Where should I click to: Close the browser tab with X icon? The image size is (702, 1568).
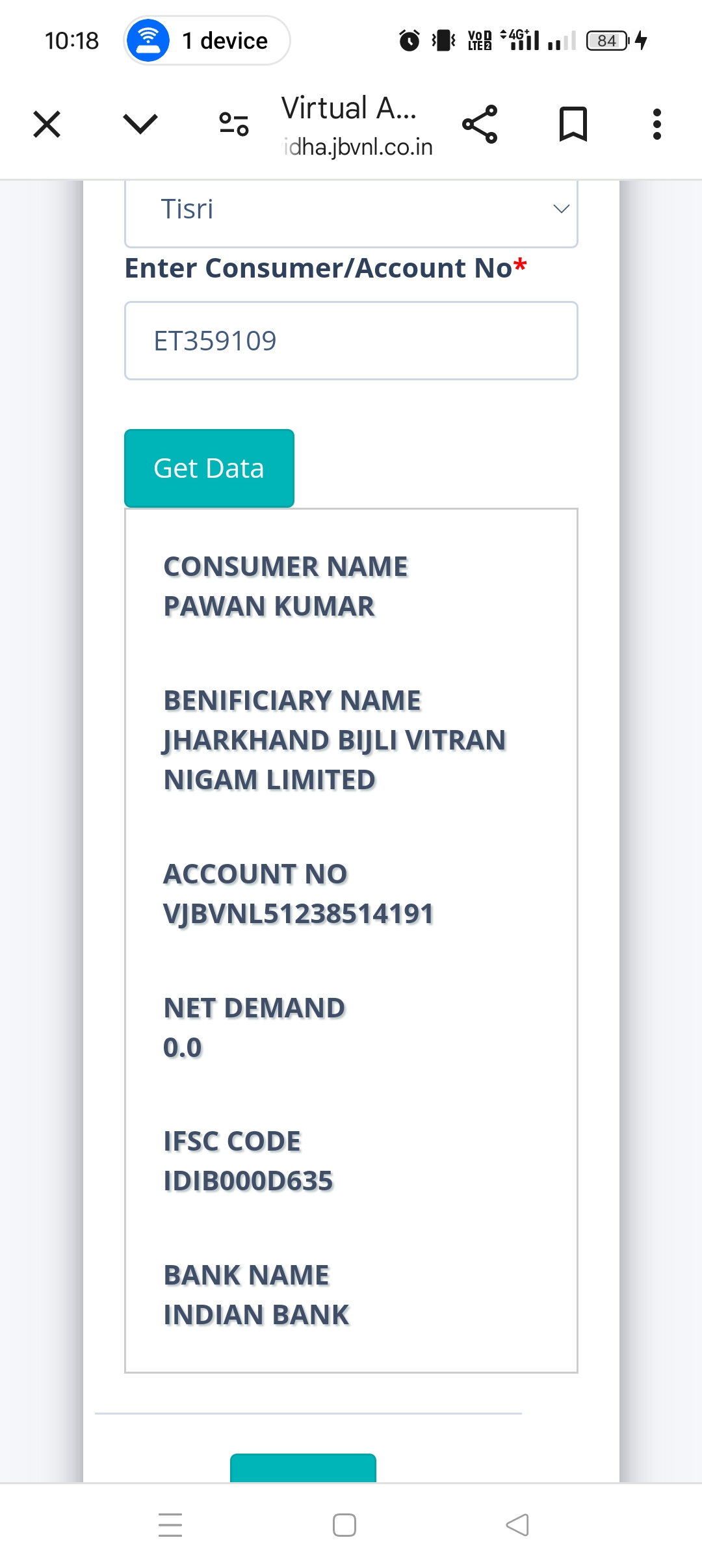47,124
